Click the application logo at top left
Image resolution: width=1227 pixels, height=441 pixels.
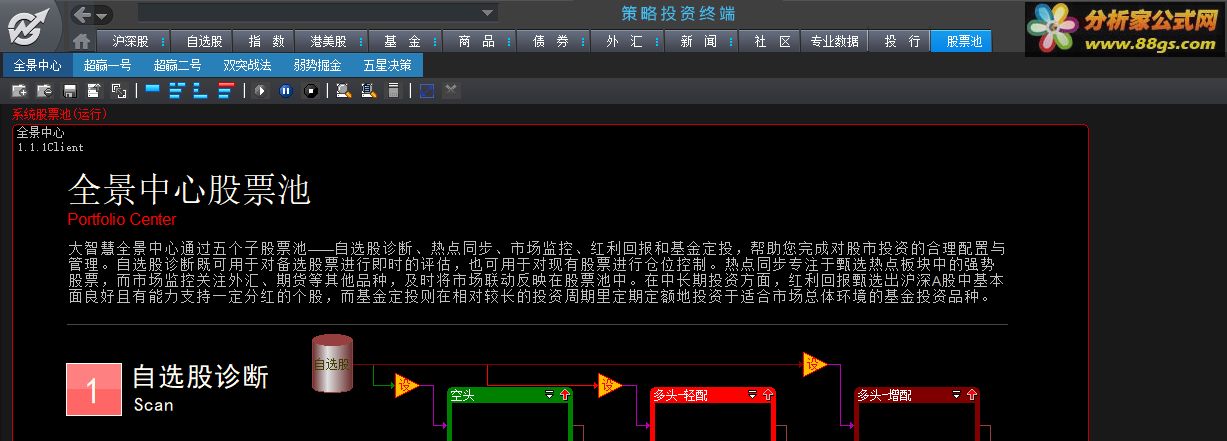click(30, 25)
